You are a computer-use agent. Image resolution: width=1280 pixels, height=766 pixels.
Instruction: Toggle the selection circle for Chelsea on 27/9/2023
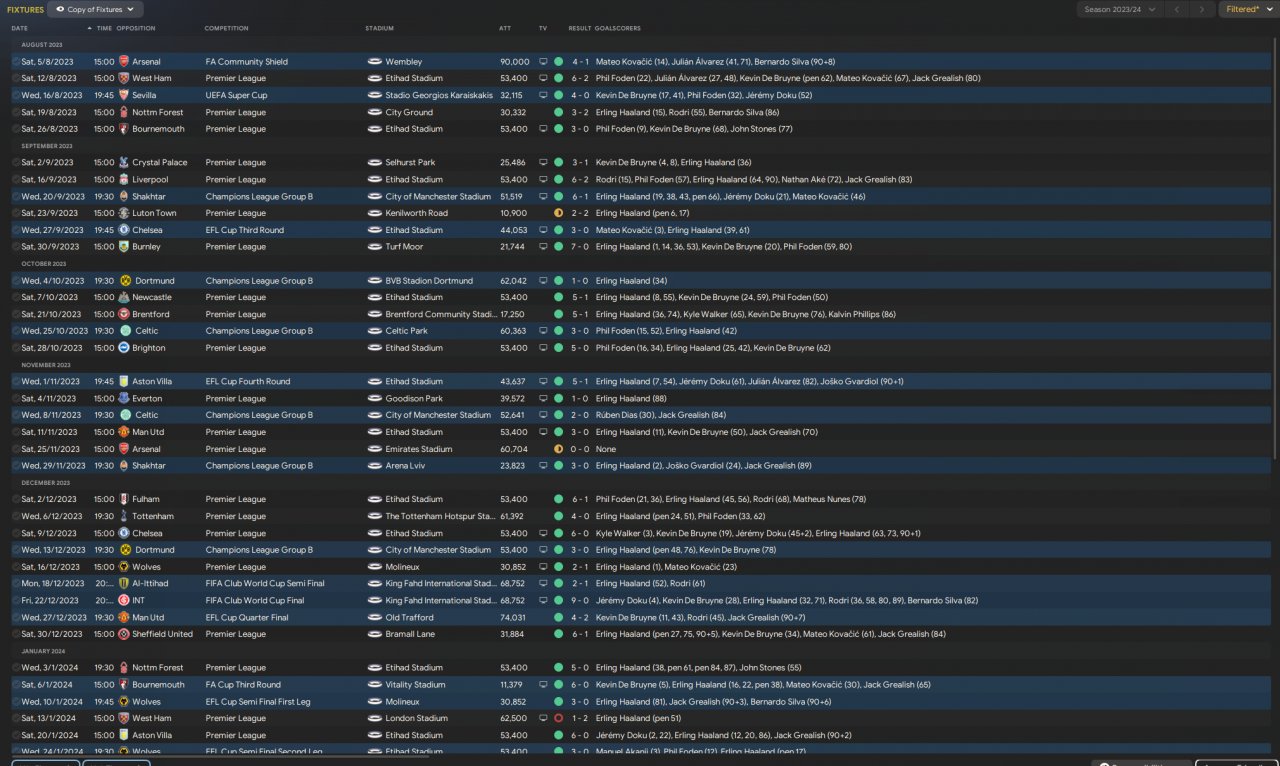click(x=15, y=230)
